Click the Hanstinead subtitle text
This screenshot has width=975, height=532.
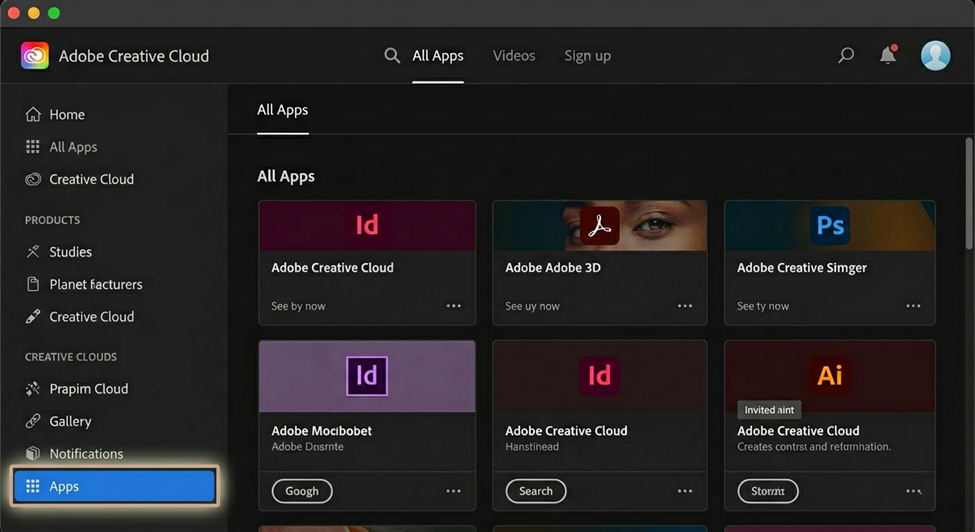pos(532,447)
